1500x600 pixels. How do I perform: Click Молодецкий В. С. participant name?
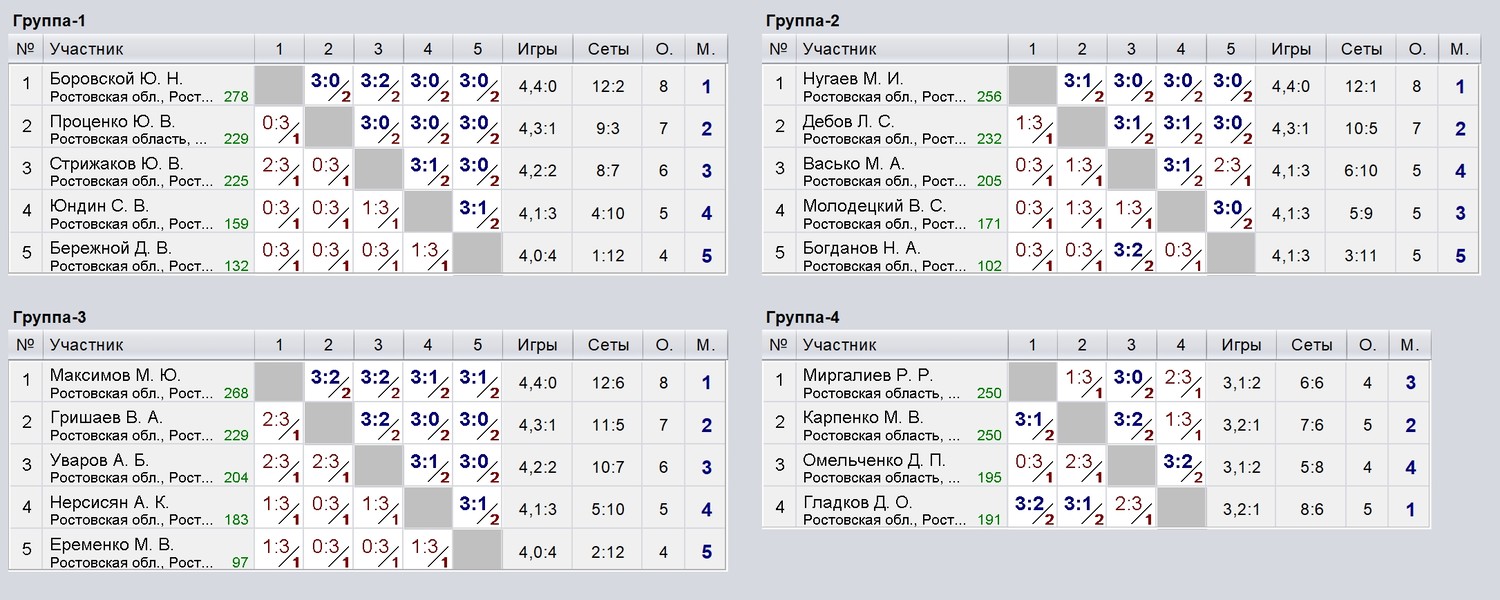(874, 206)
